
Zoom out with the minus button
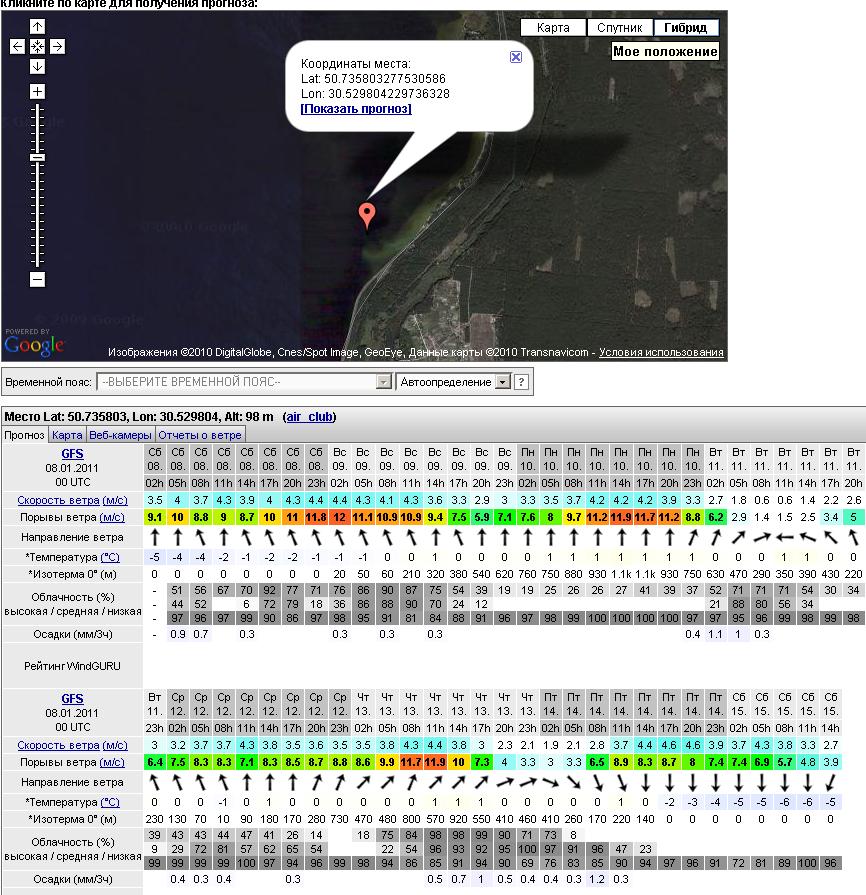tap(37, 280)
